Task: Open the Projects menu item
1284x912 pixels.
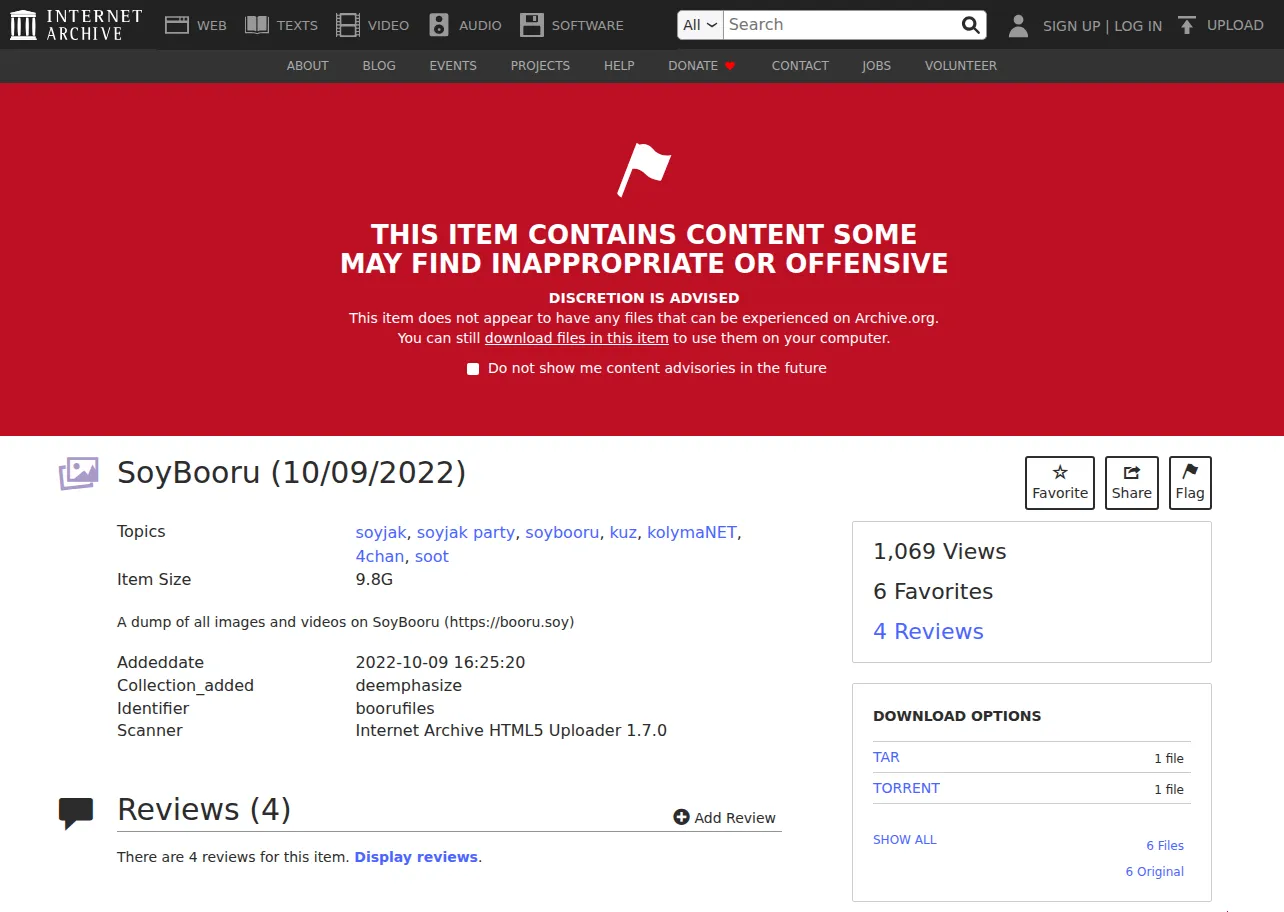Action: tap(540, 66)
